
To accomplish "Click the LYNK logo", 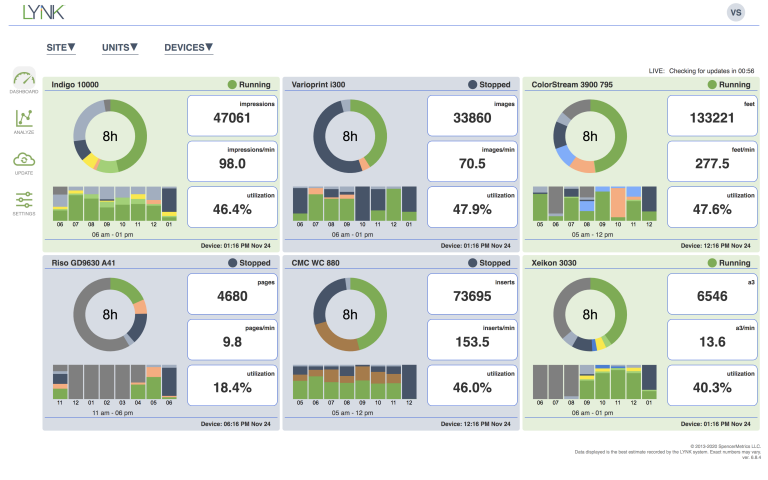I will tap(44, 12).
